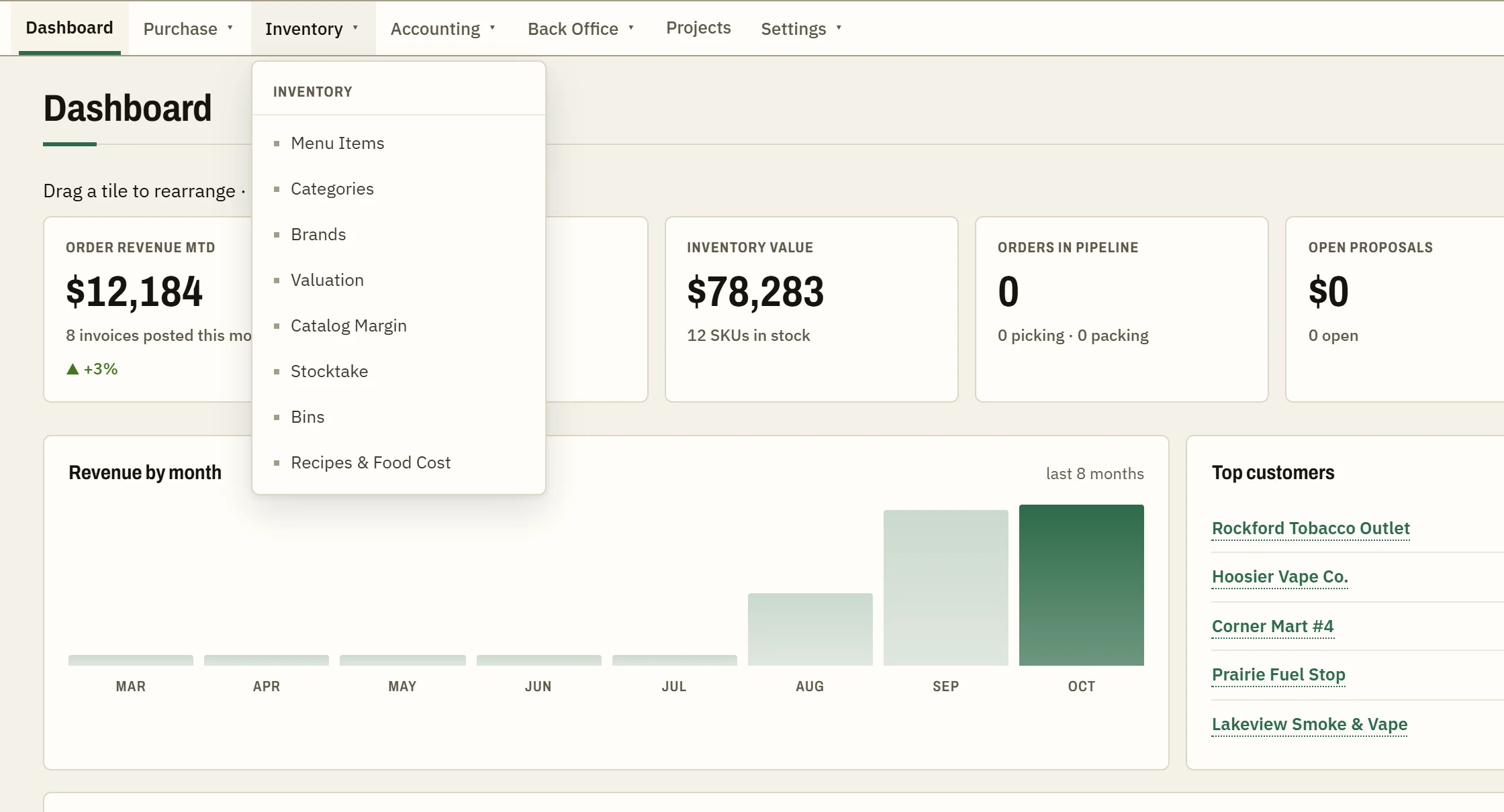Click the '0 picking · 0 packing' text
This screenshot has height=812, width=1504.
point(1073,336)
